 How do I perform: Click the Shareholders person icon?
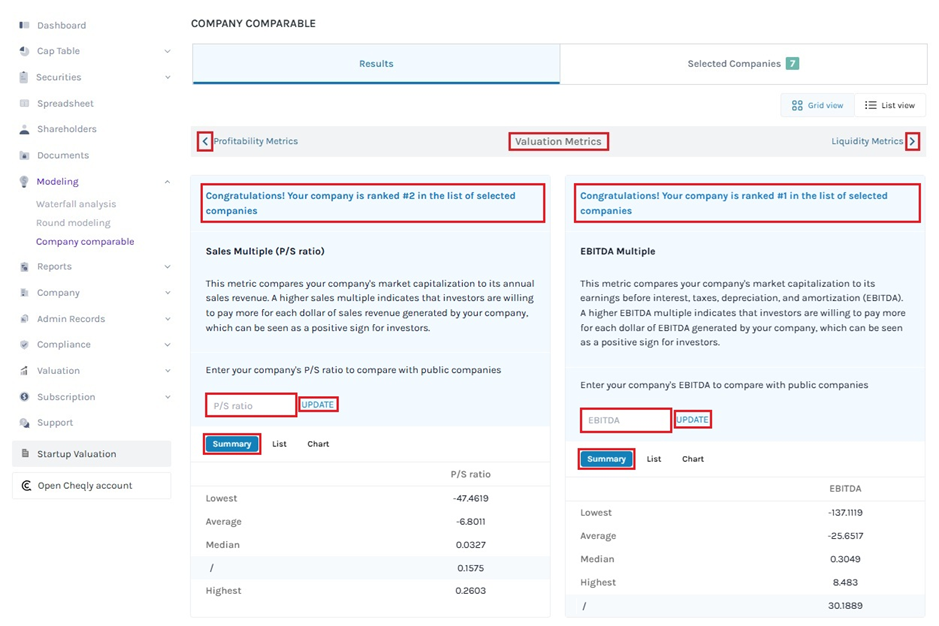24,129
